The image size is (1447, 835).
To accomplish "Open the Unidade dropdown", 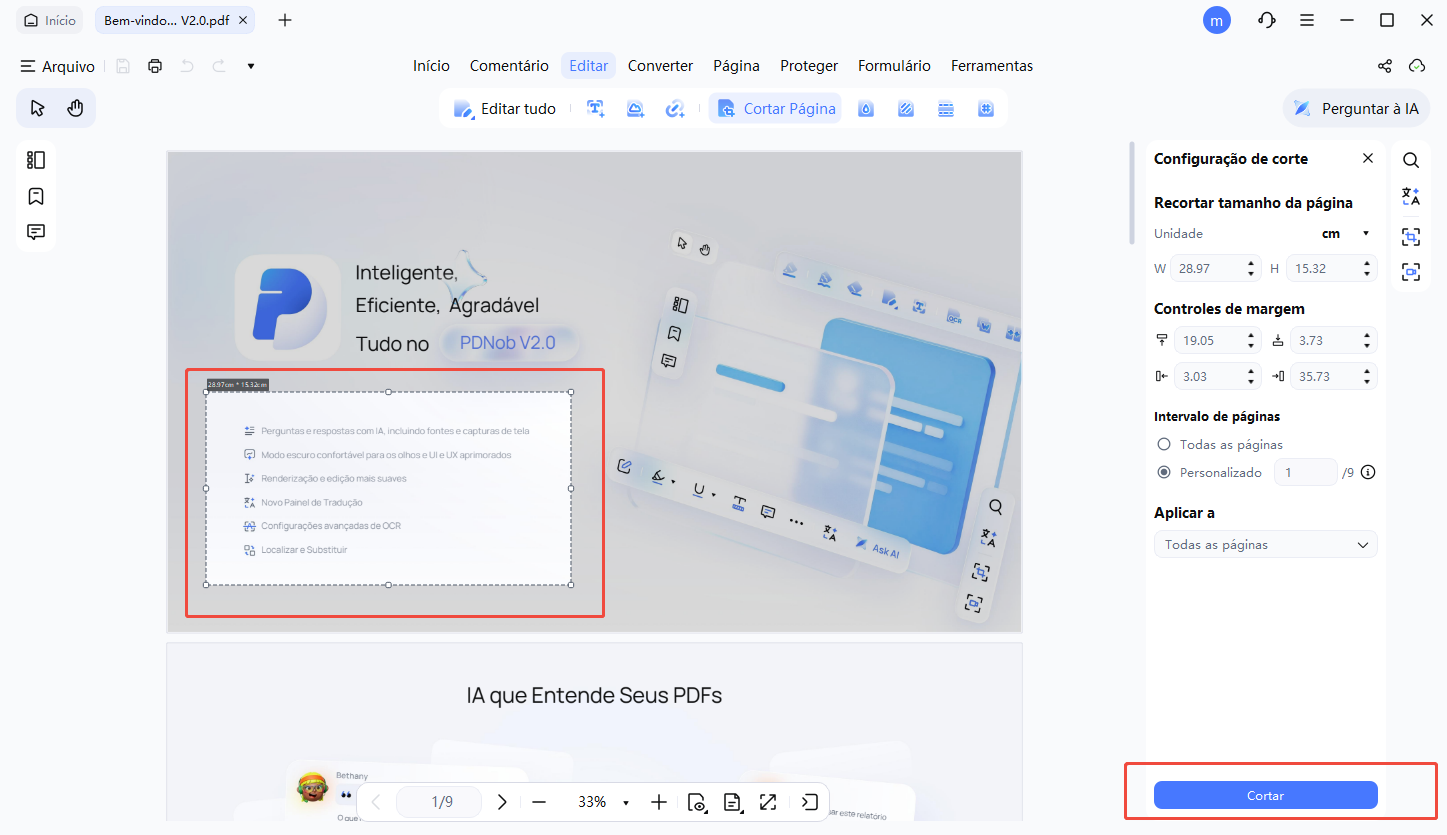I will pos(1347,233).
